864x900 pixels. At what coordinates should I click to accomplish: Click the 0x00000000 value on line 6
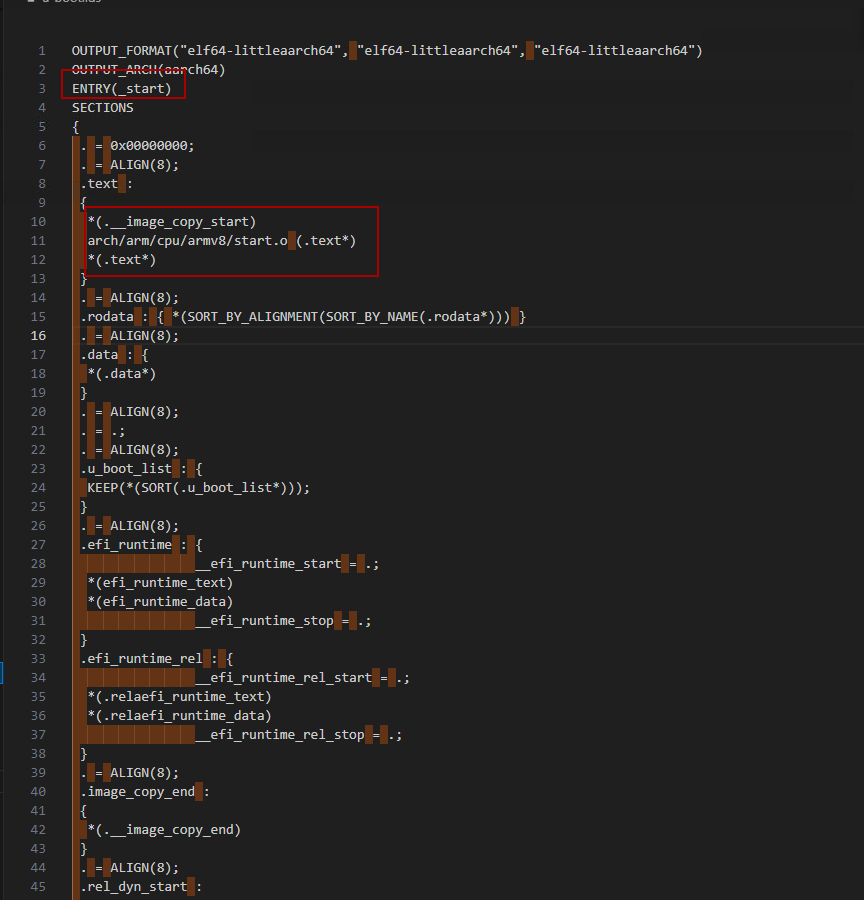click(149, 146)
